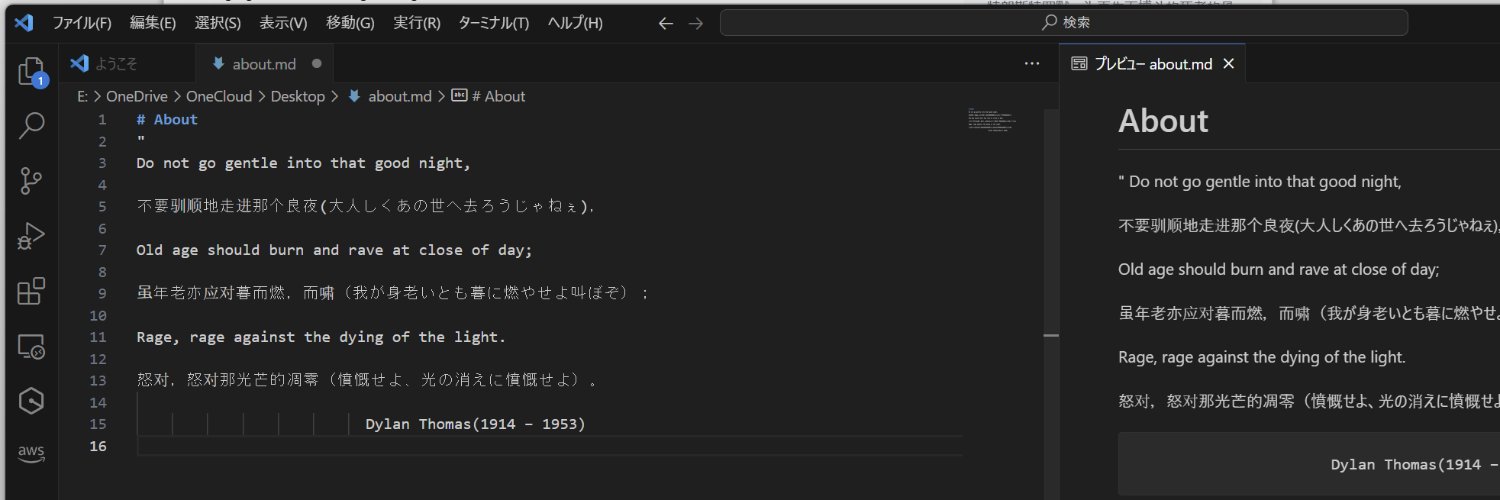Screen dimensions: 1500x500
Task: Open the 編集(E) menu
Action: click(x=153, y=22)
